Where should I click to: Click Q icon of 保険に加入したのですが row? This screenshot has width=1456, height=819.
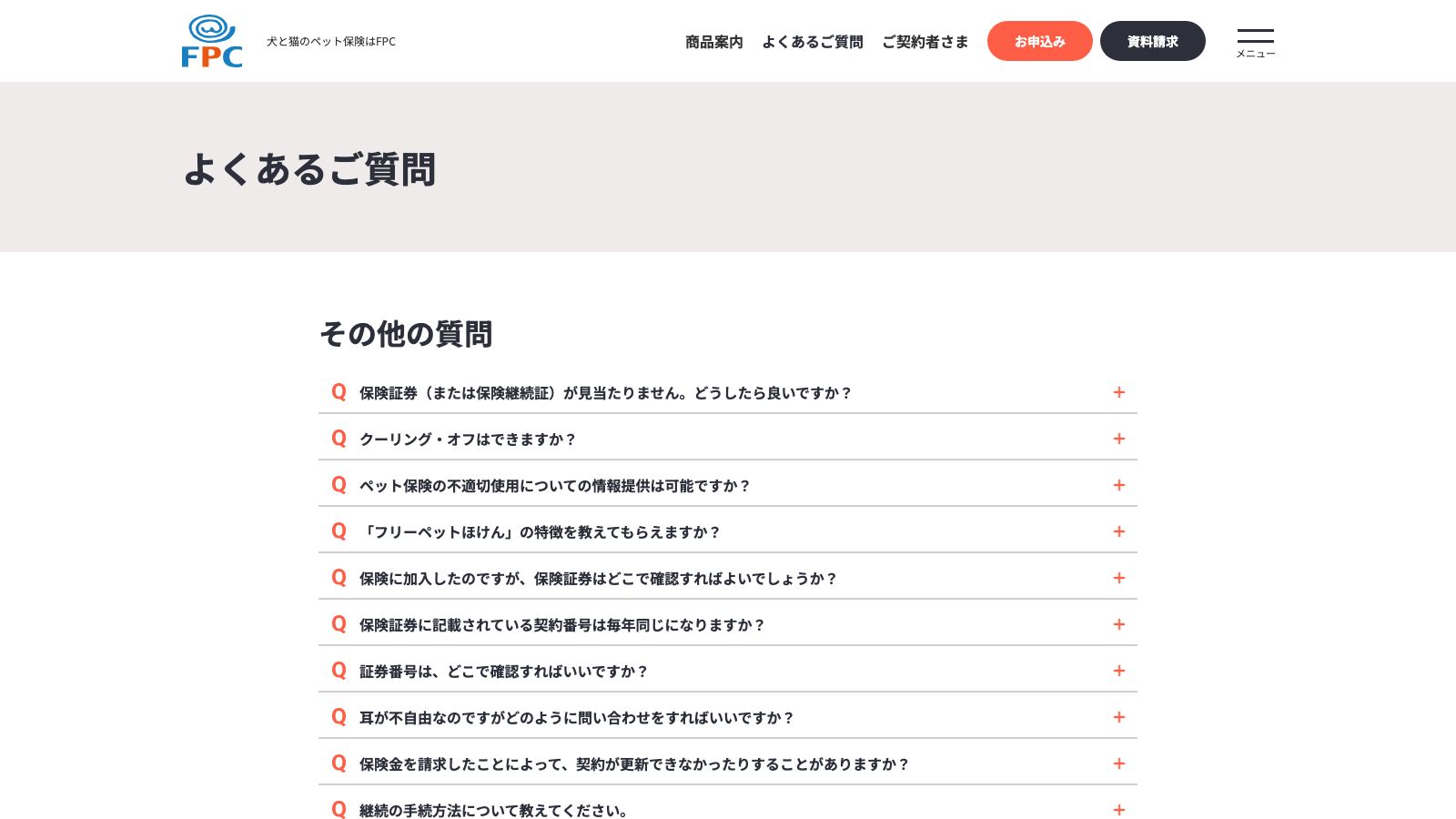(x=339, y=578)
